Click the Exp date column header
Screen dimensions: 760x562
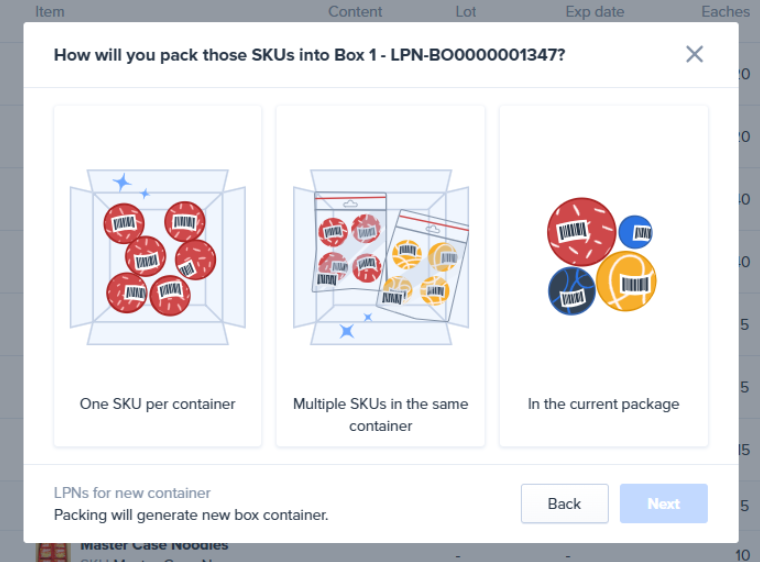pos(594,12)
